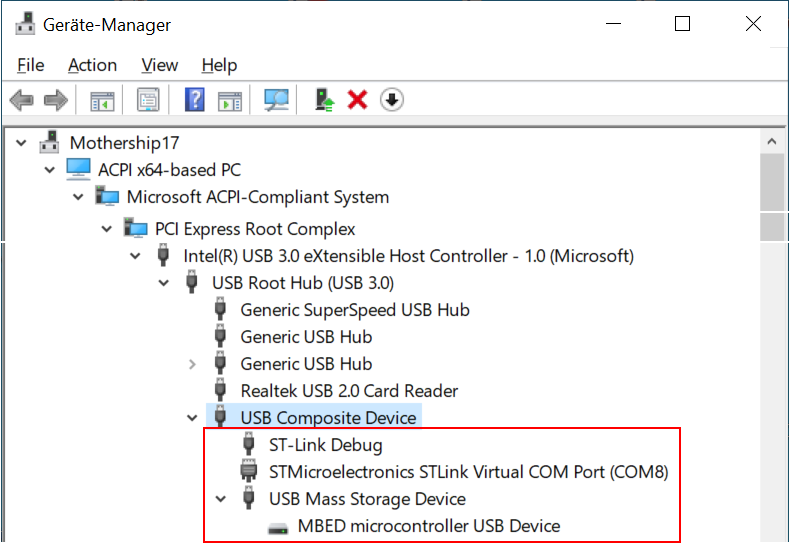Click the Back arrow toolbar icon

[22, 100]
